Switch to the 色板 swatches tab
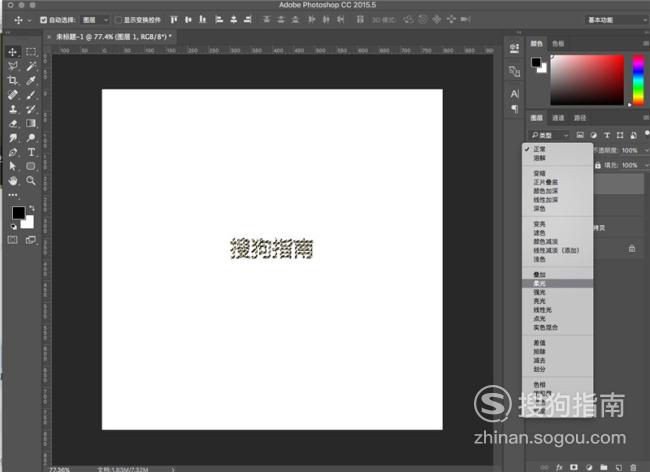Image resolution: width=650 pixels, height=472 pixels. coord(558,44)
